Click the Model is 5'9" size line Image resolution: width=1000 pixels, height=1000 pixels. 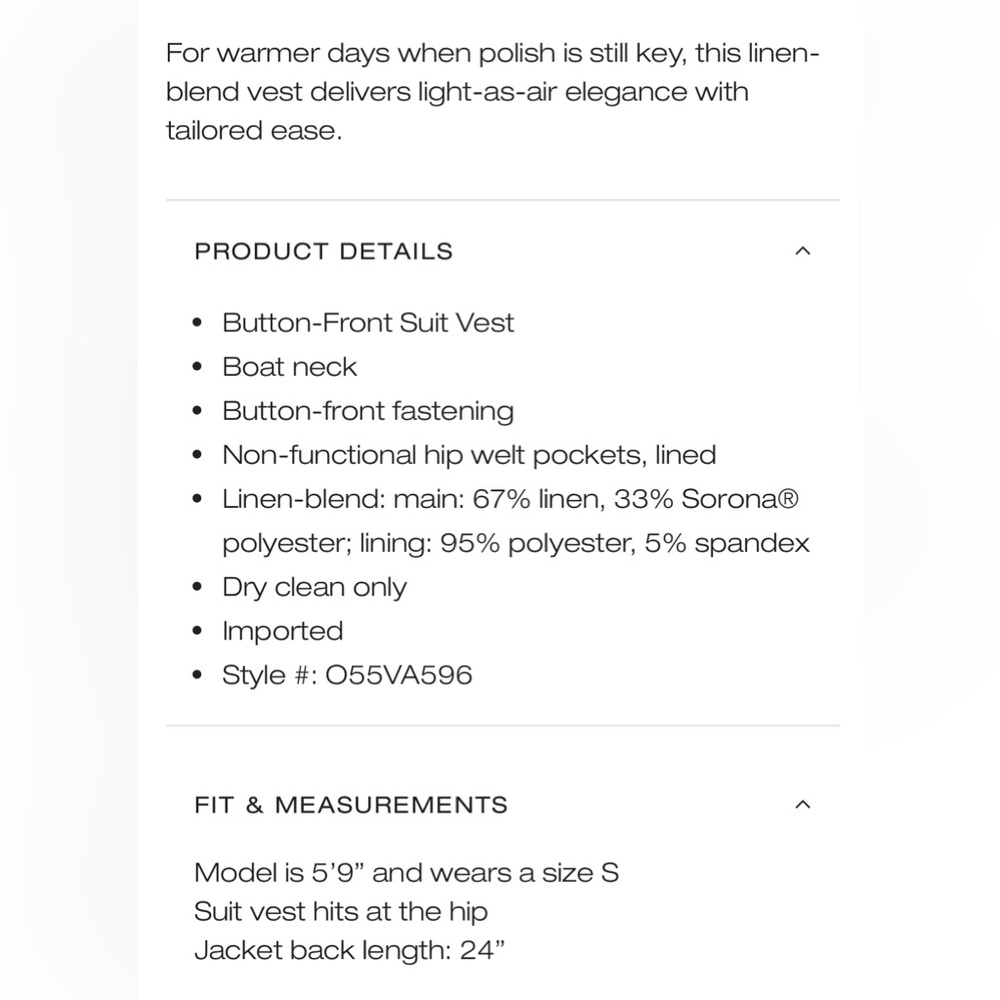point(406,872)
